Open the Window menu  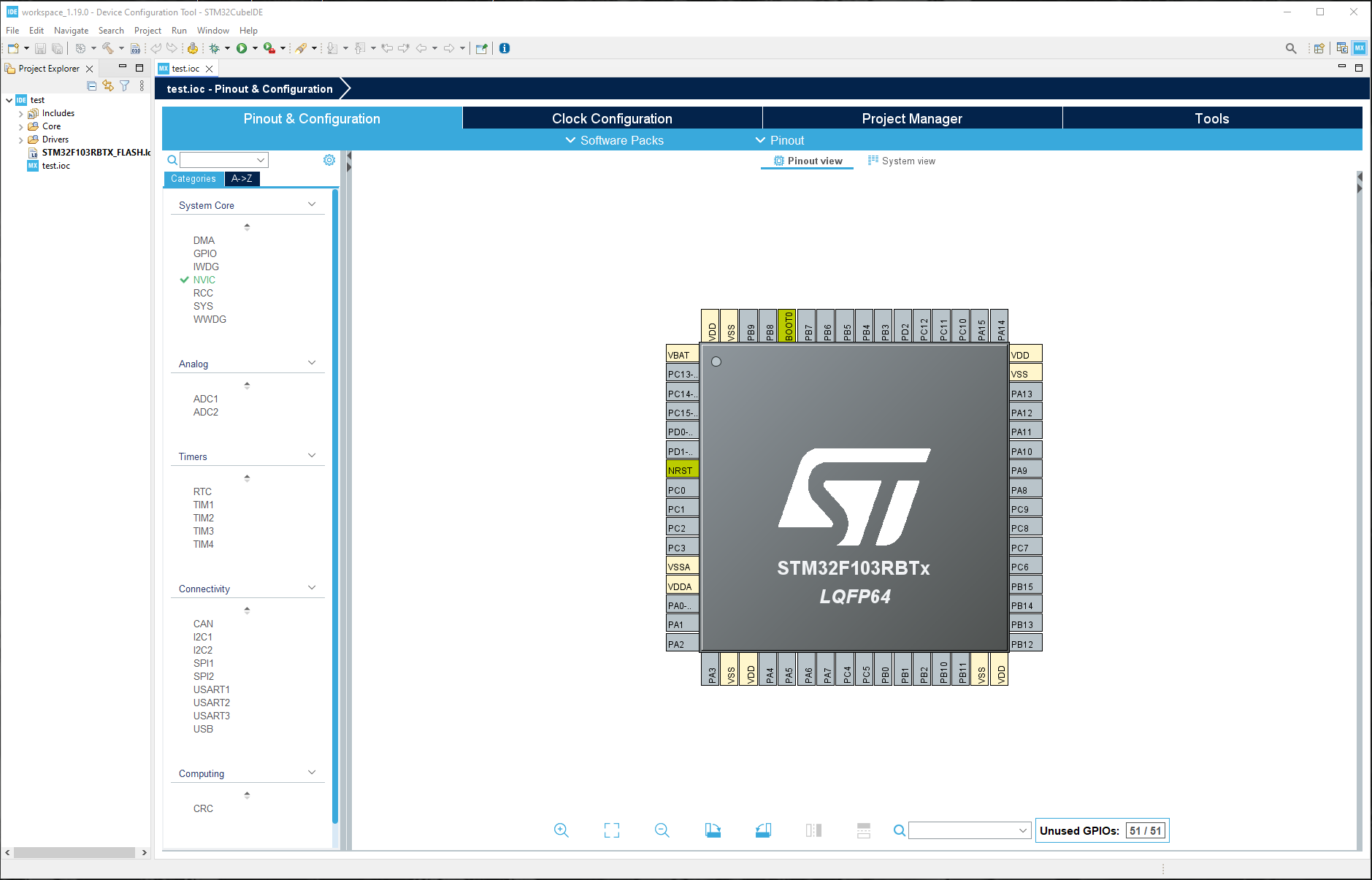point(212,31)
